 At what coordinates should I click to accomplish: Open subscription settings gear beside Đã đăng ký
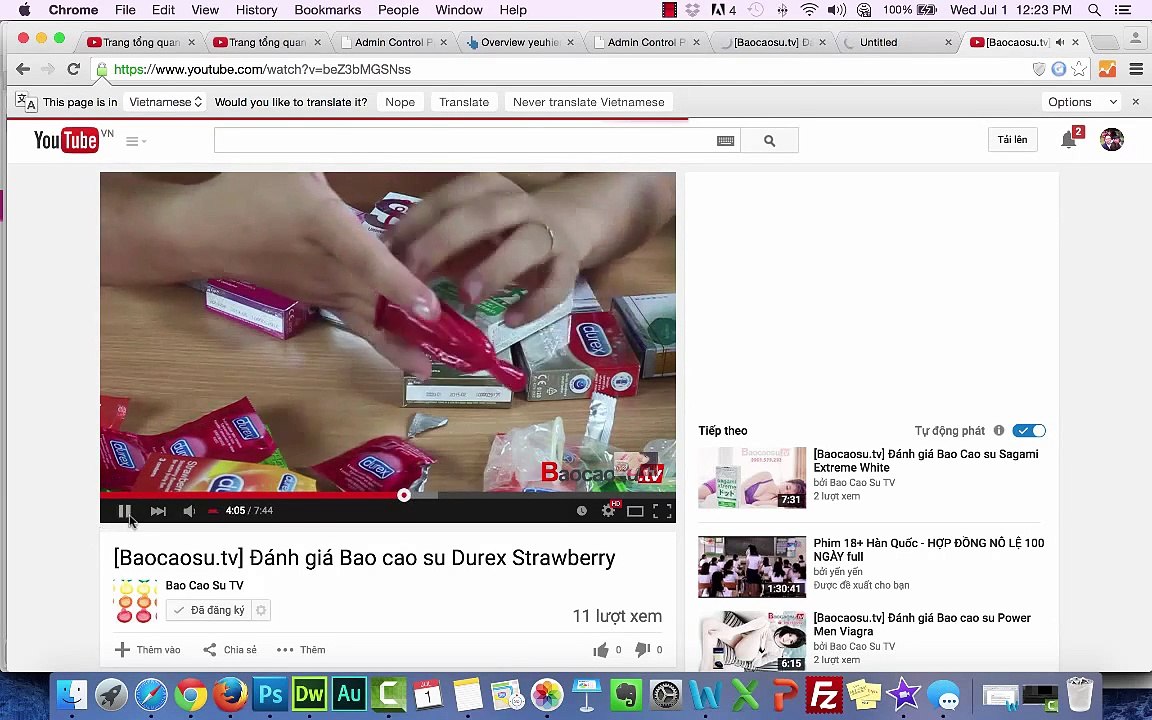coord(262,610)
